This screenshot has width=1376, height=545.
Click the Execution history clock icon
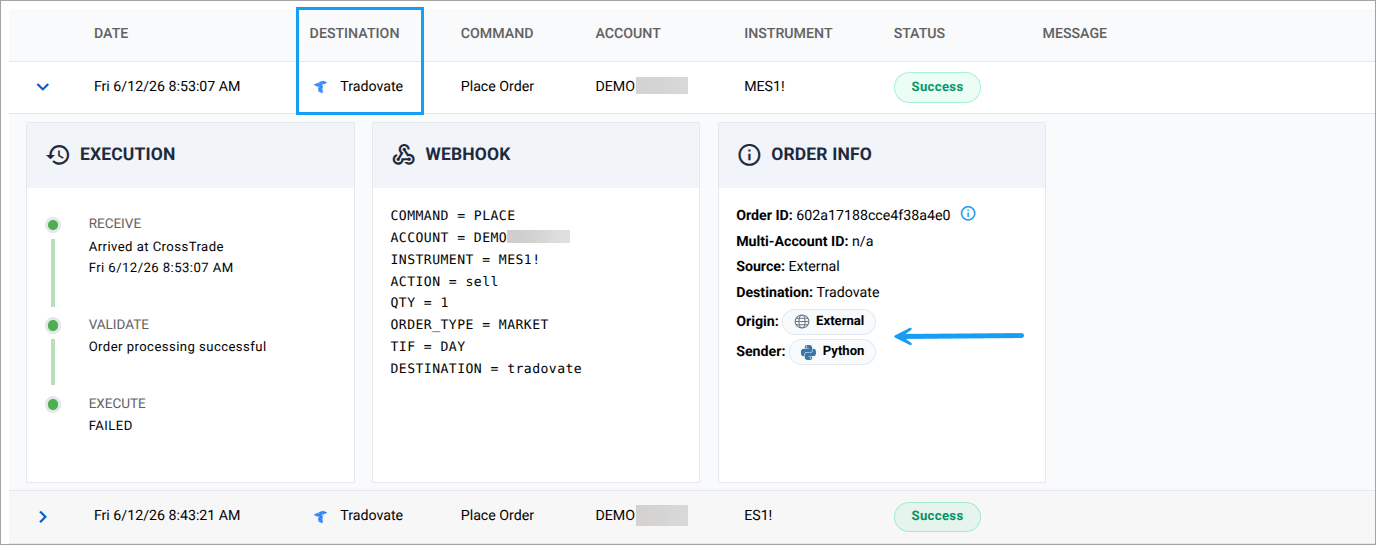click(58, 155)
